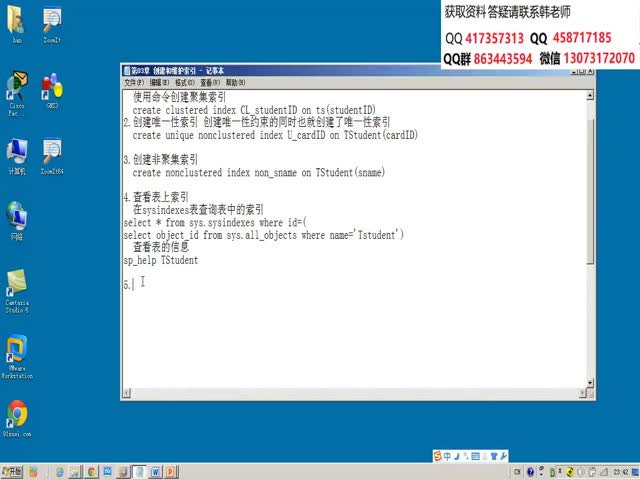Click the CH language bar indicator
The height and width of the screenshot is (480, 640).
point(517,472)
